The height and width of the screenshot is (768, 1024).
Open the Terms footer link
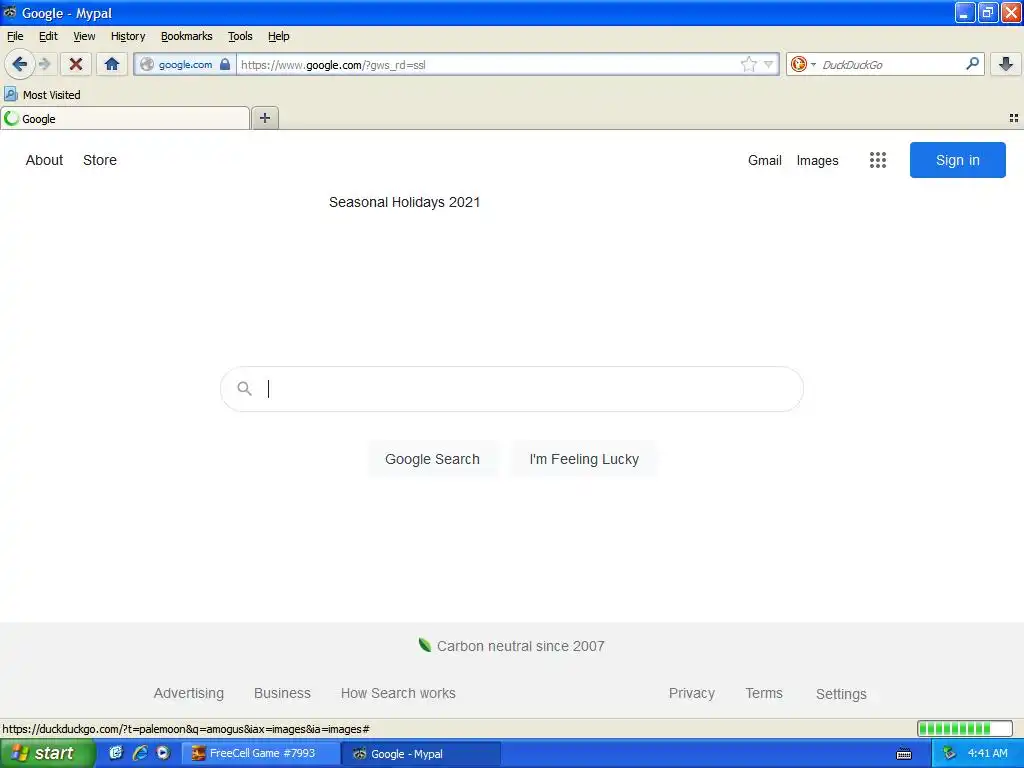764,693
